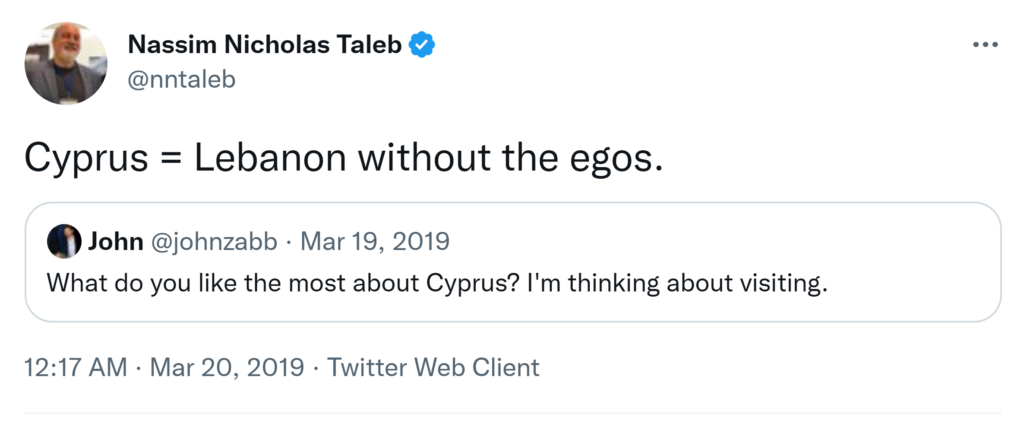The height and width of the screenshot is (440, 1024).
Task: Click the 12:17 AM timestamp
Action: (76, 367)
